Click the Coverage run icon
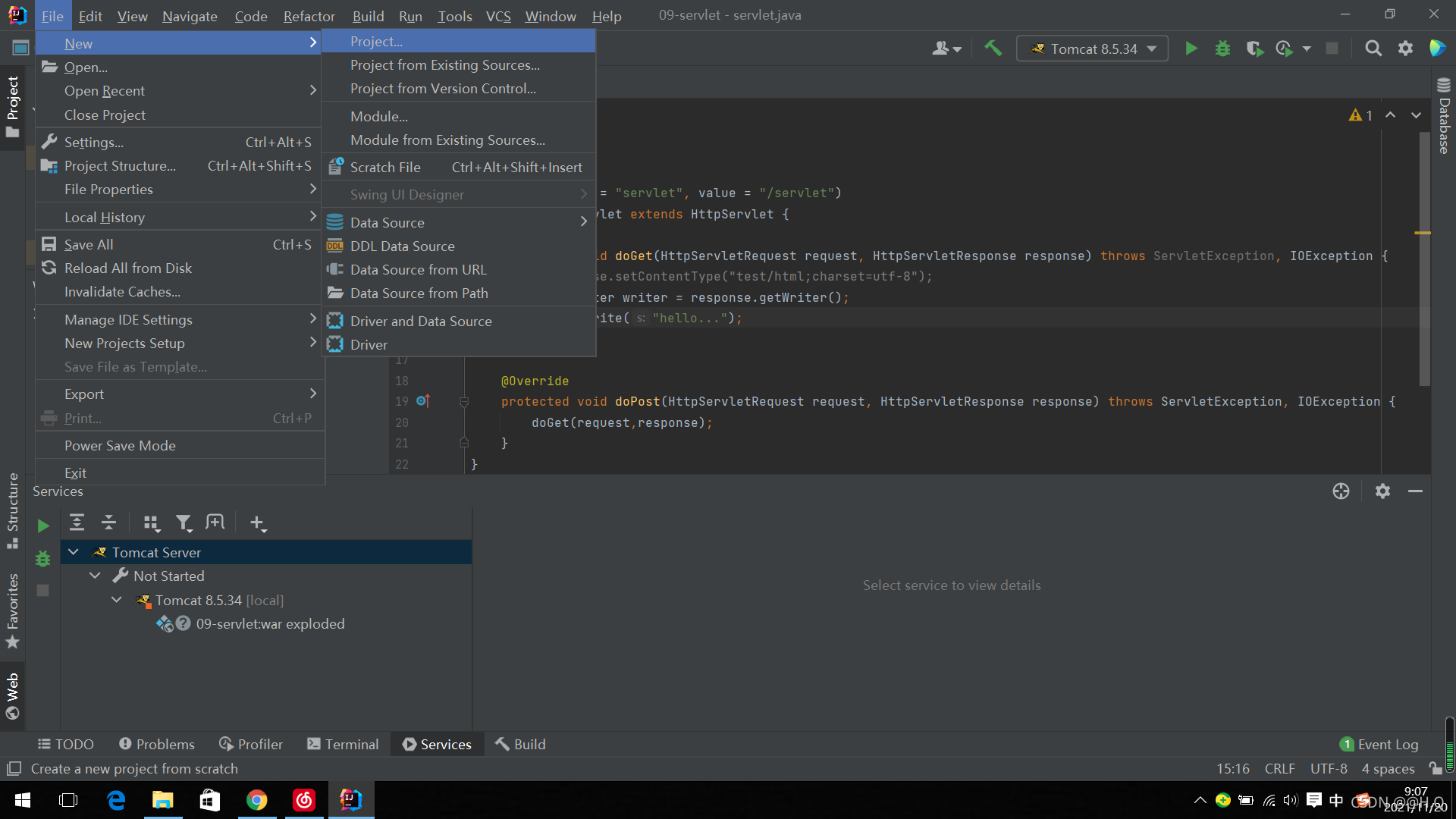The width and height of the screenshot is (1456, 819). pos(1253,48)
